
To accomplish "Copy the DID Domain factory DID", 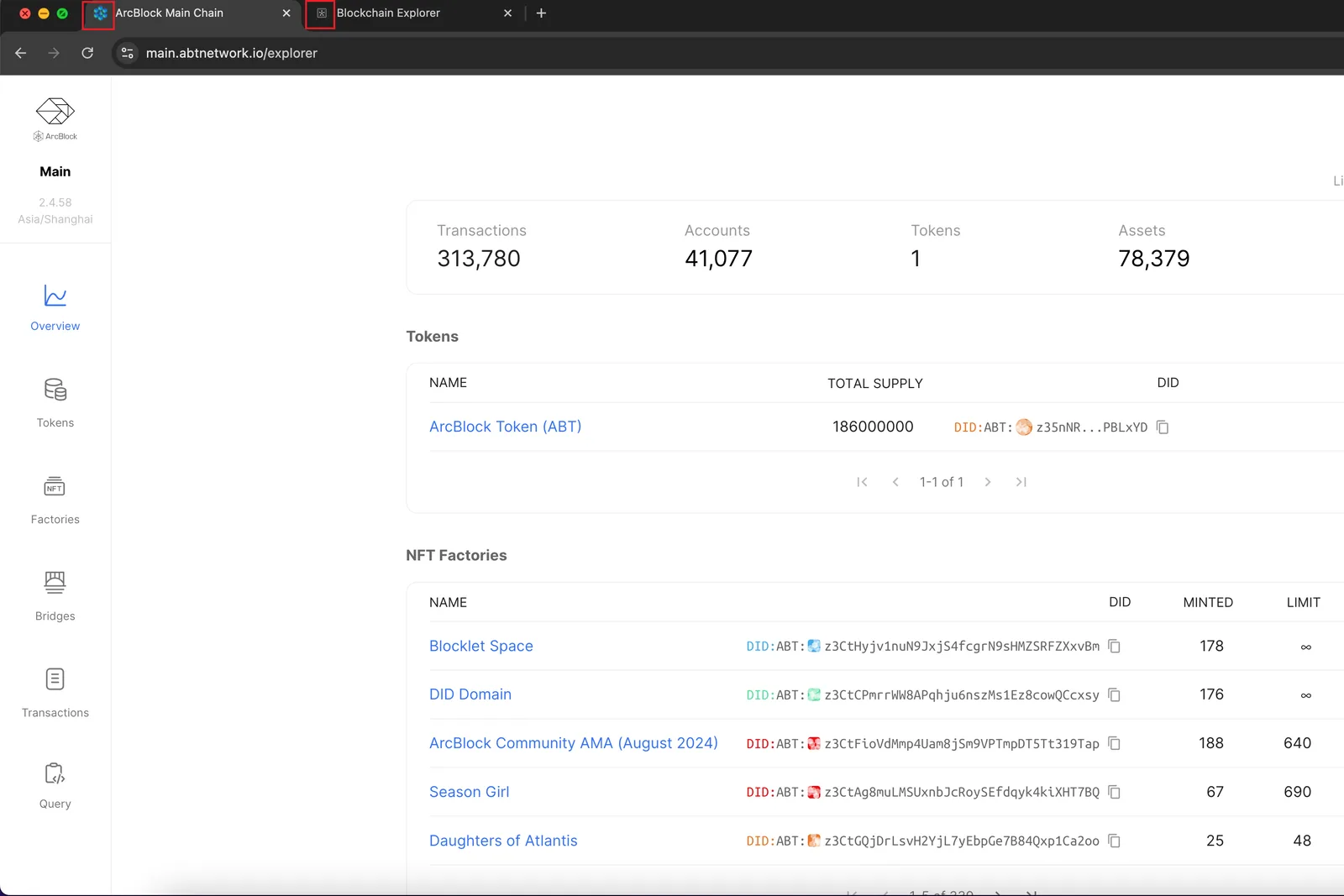I will click(x=1115, y=695).
